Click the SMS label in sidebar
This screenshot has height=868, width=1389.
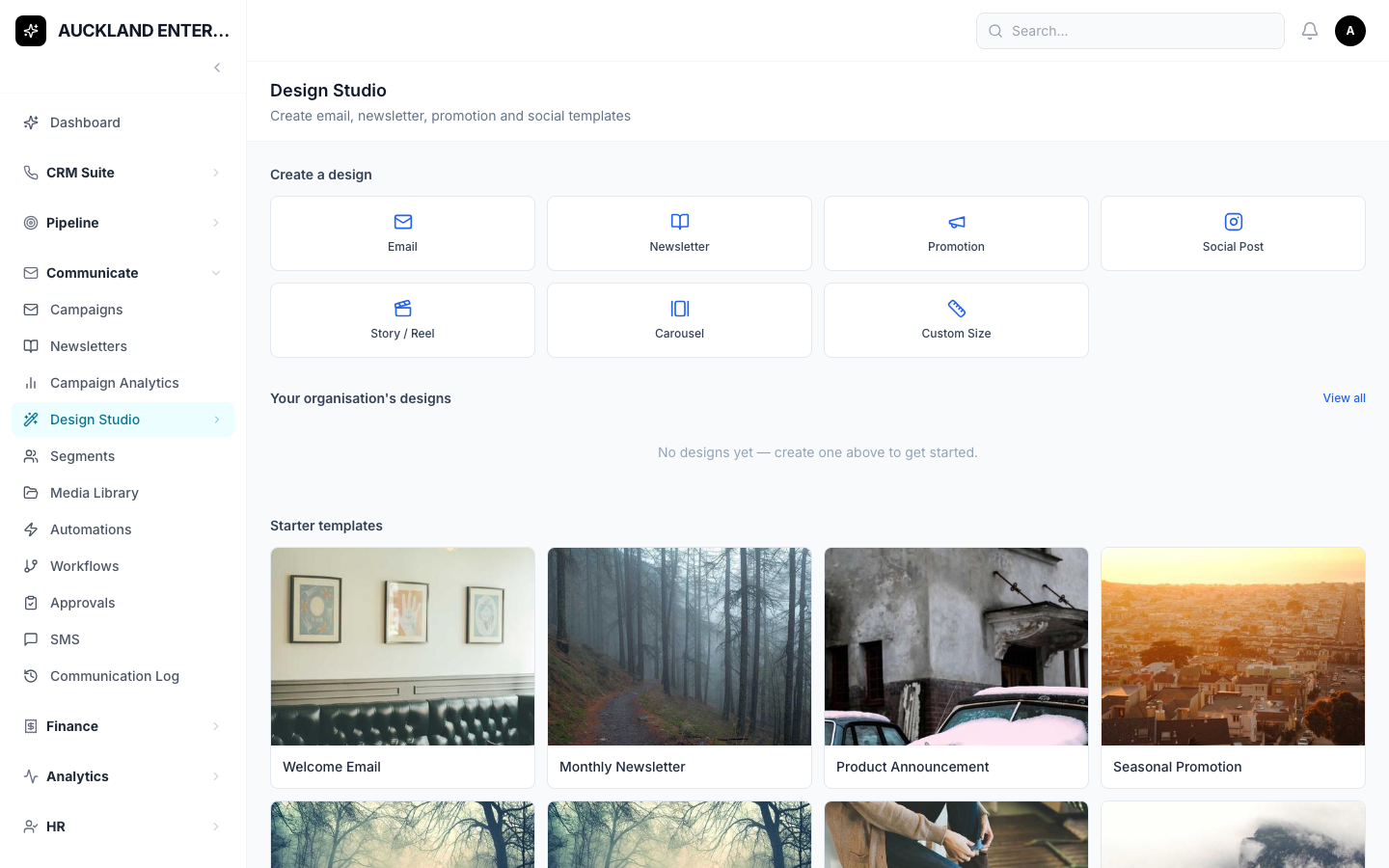(x=65, y=639)
